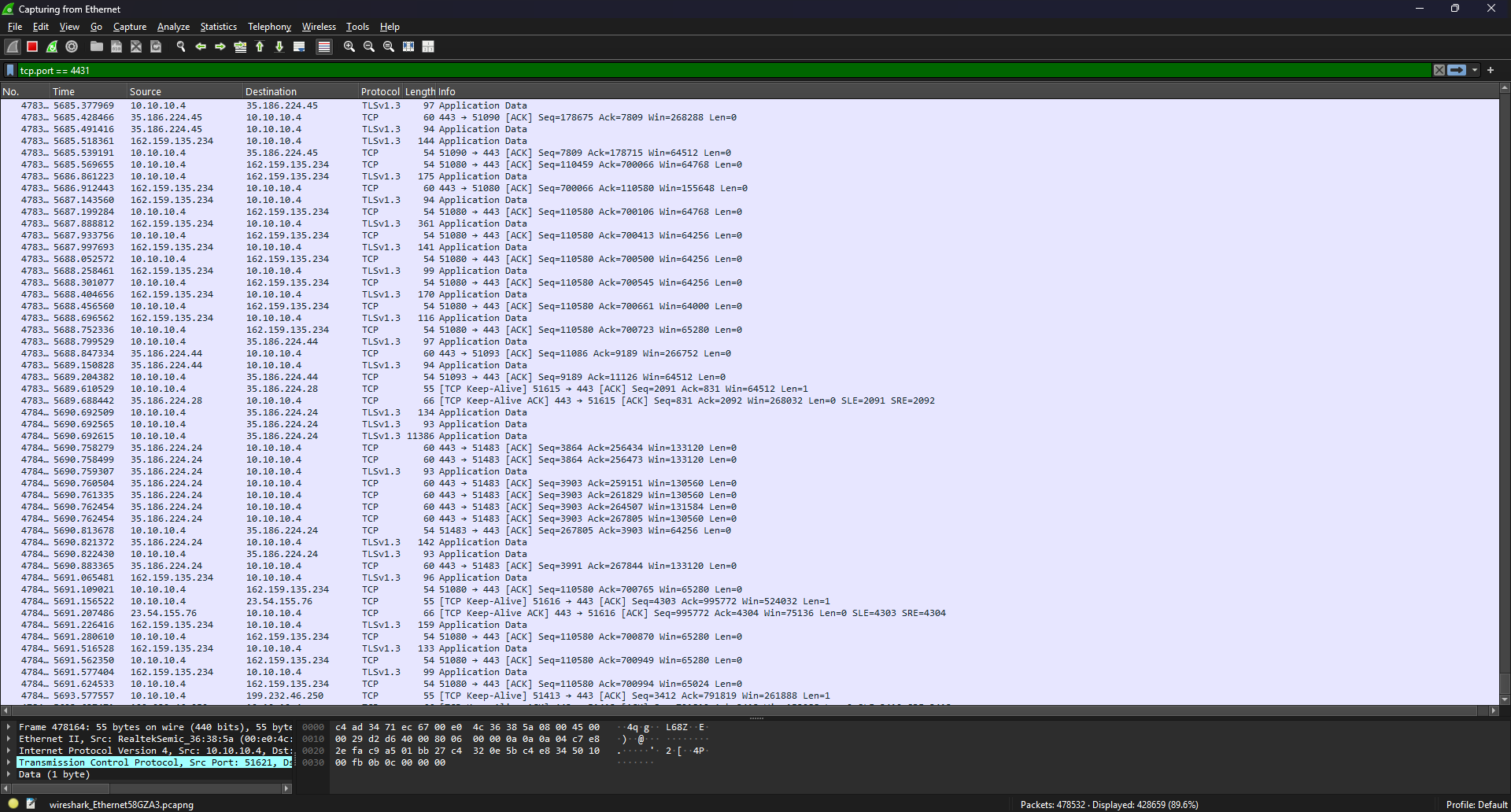Image resolution: width=1511 pixels, height=812 pixels.
Task: Restart the current capture
Action: click(52, 47)
